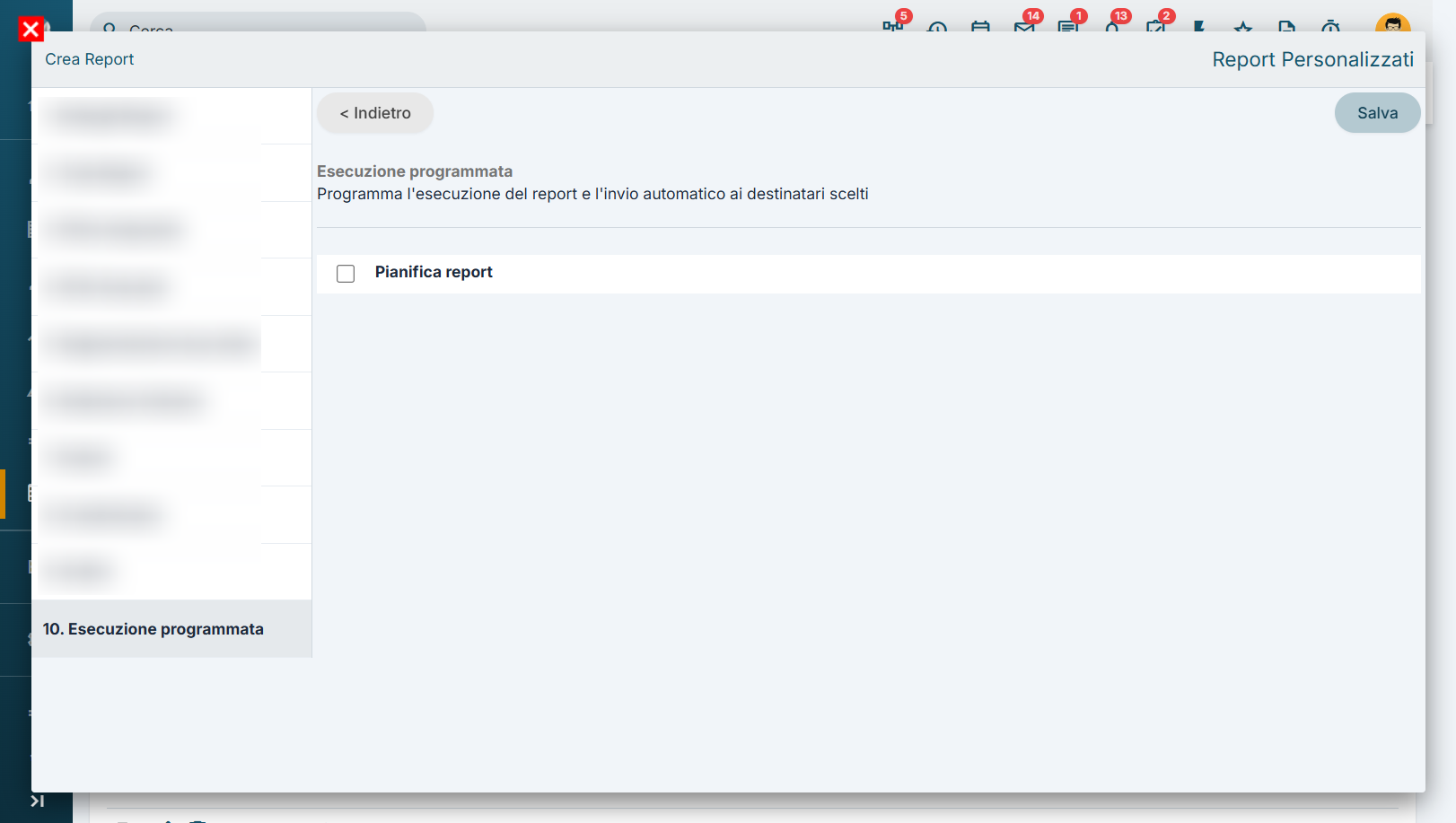Close the Crea Report dialog with red X

(x=31, y=30)
